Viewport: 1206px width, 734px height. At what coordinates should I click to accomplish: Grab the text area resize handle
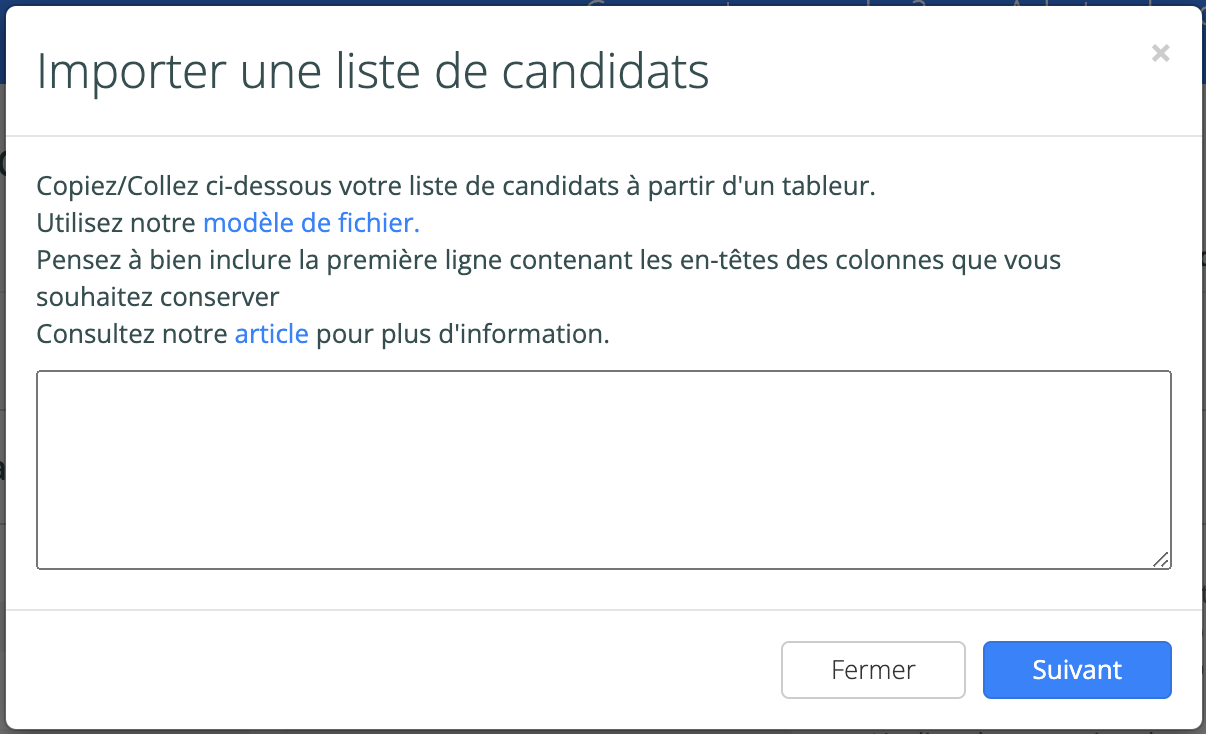1161,560
